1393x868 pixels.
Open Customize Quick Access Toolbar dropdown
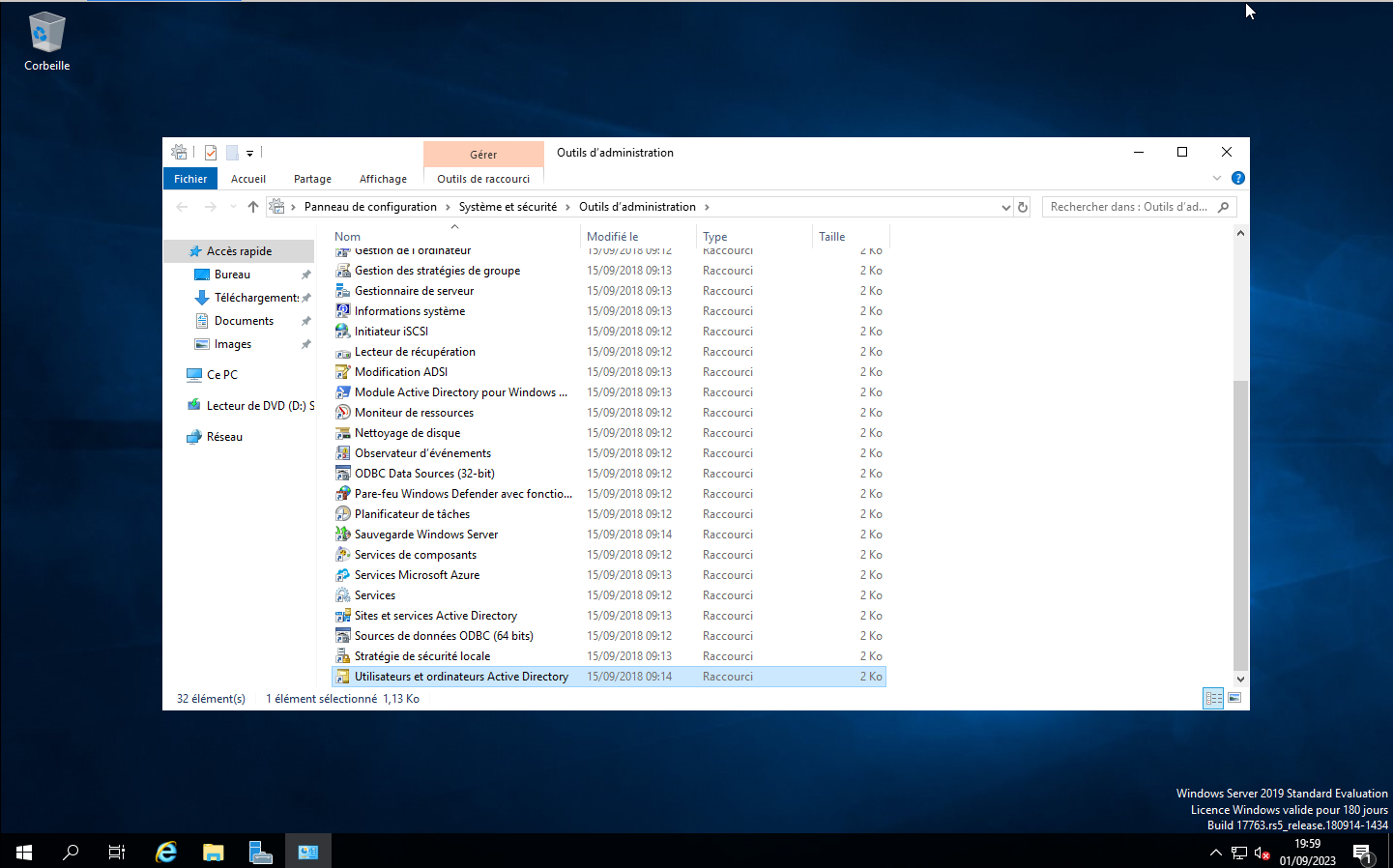pos(249,154)
